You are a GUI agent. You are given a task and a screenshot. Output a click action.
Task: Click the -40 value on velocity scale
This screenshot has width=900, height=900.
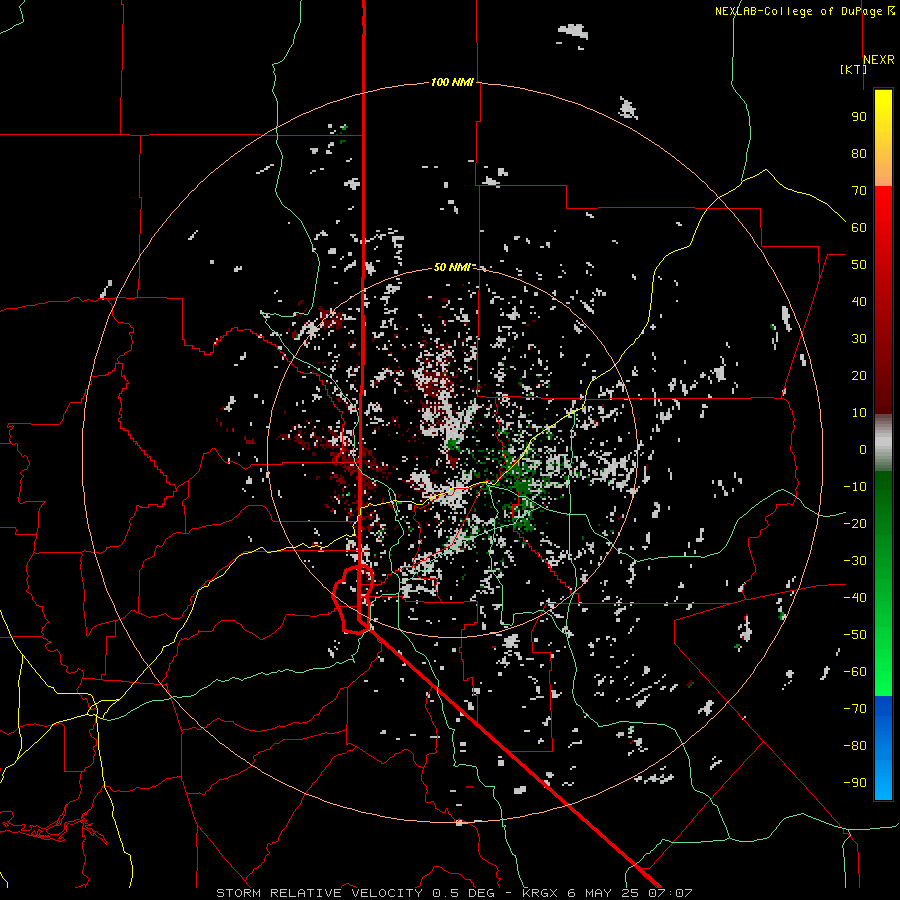(855, 598)
